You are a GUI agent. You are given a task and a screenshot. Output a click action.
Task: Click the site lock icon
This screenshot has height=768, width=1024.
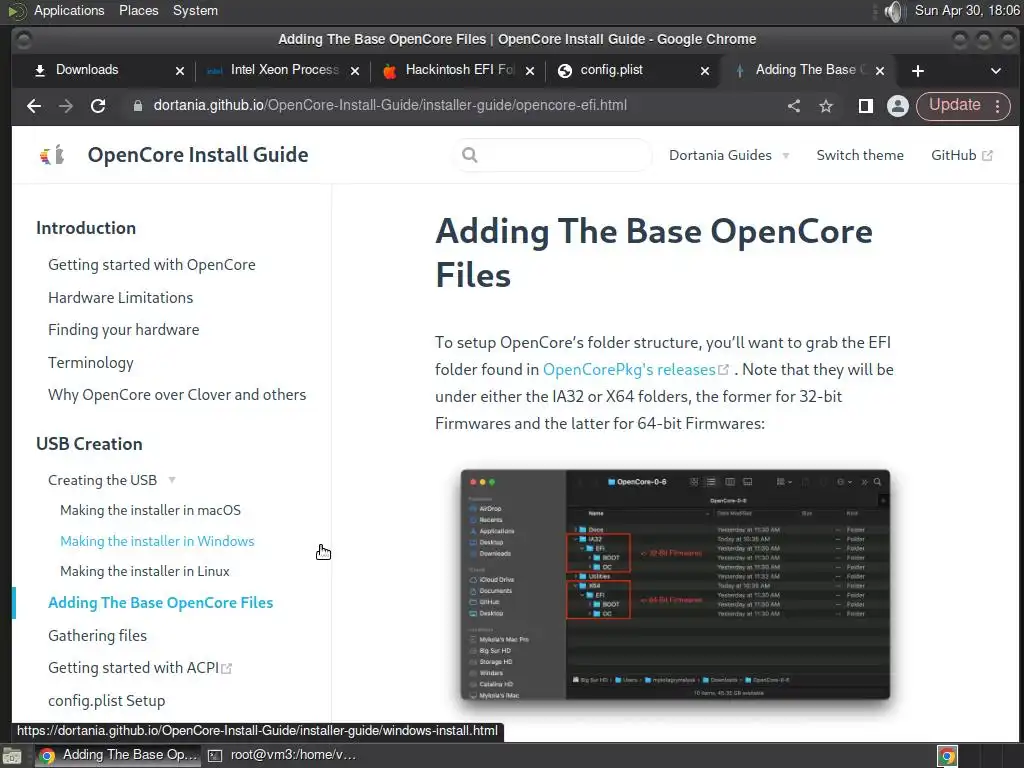click(138, 106)
